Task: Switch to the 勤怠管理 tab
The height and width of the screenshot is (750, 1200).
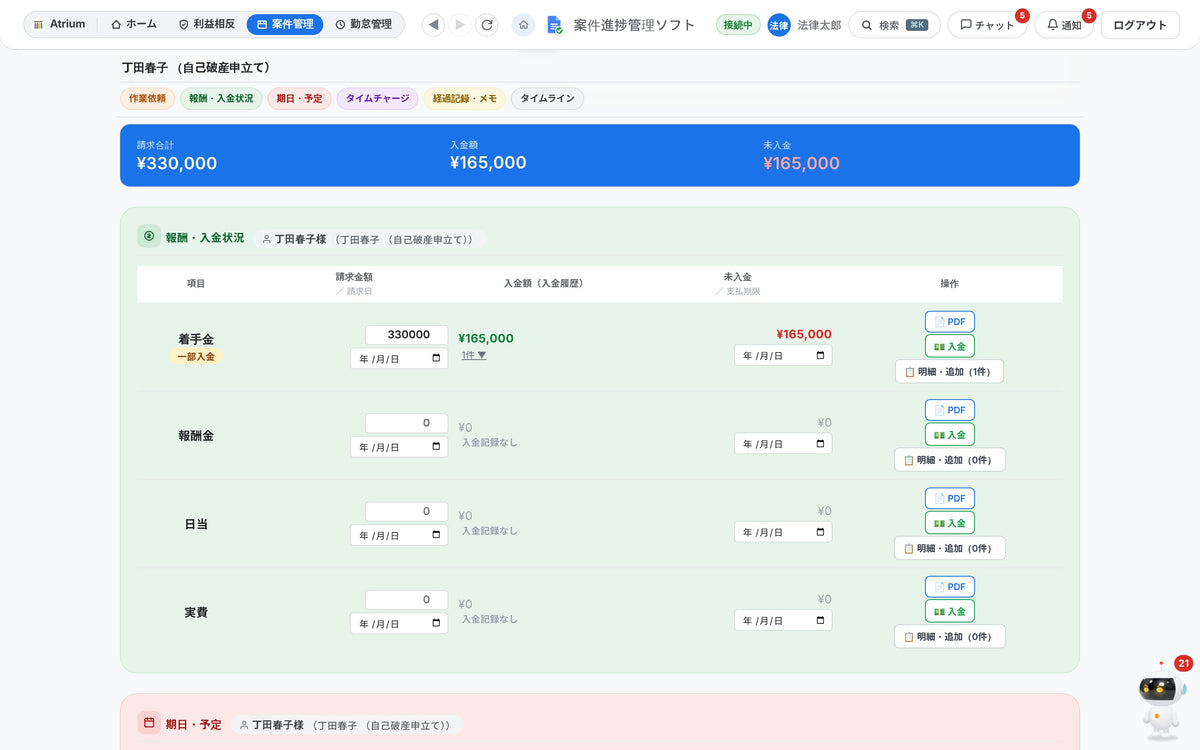Action: (363, 24)
